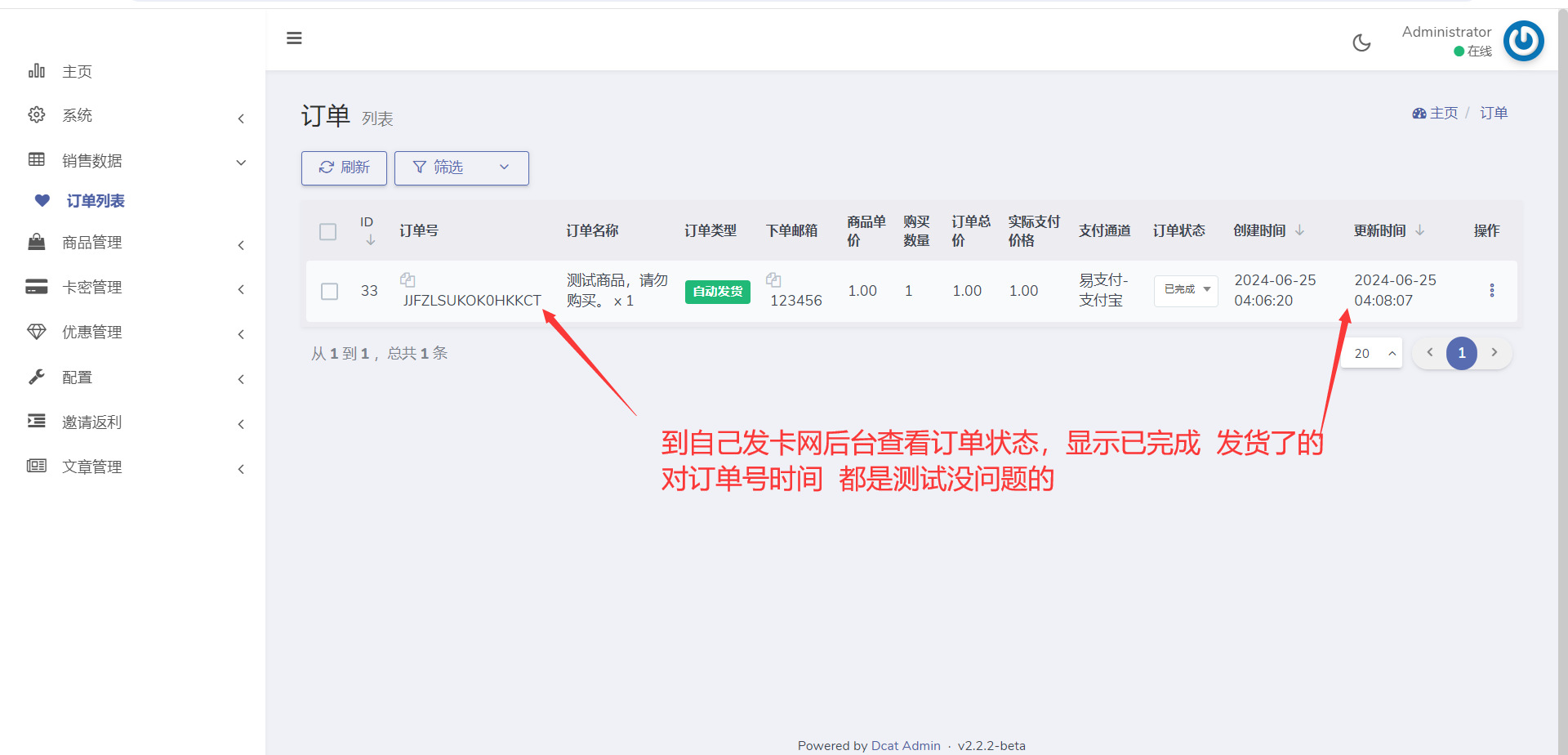Expand the 配置 menu chevron
Viewport: 1568px width, 755px height.
click(241, 380)
